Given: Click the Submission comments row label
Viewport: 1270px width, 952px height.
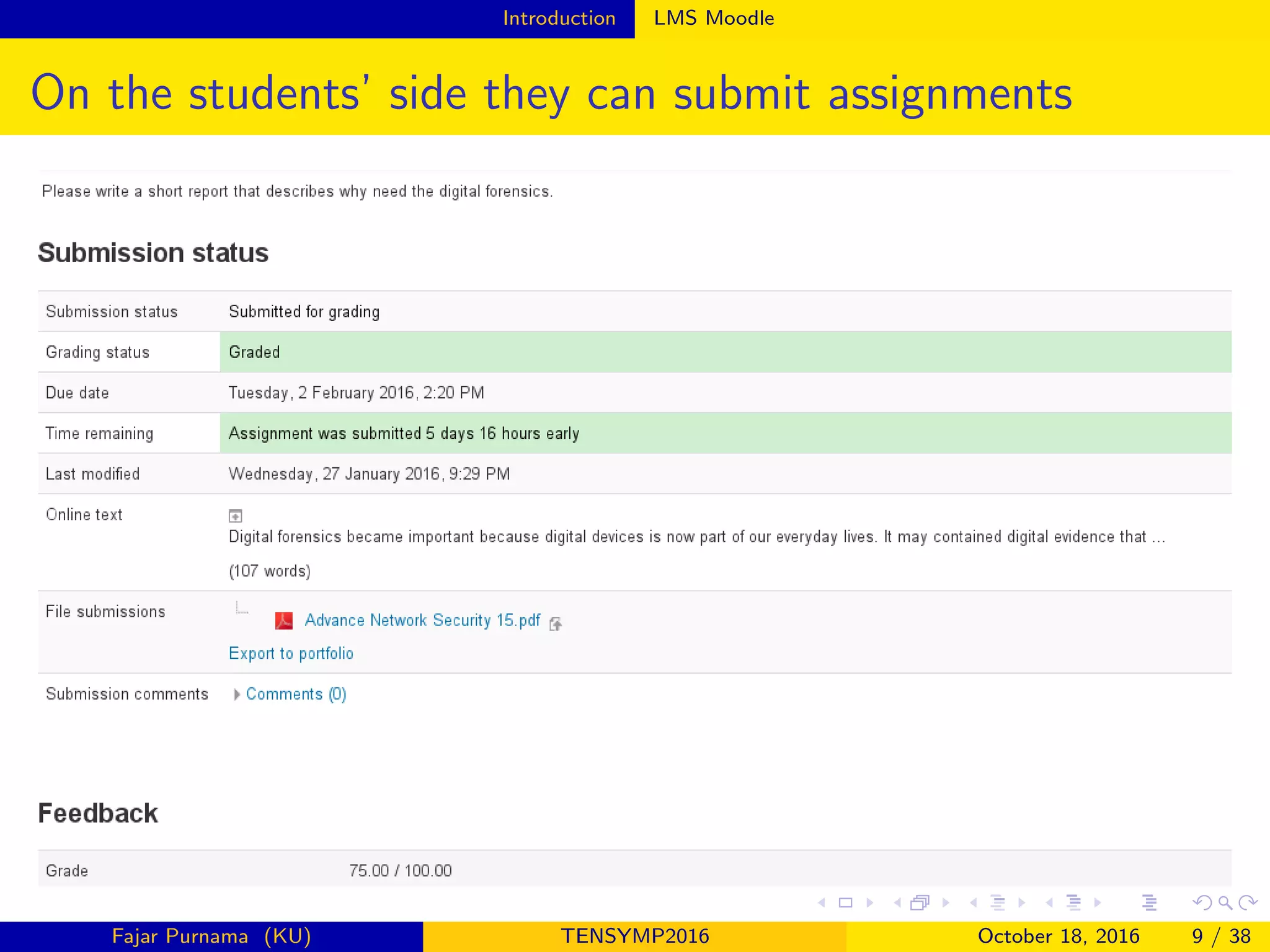Looking at the screenshot, I should (x=127, y=694).
